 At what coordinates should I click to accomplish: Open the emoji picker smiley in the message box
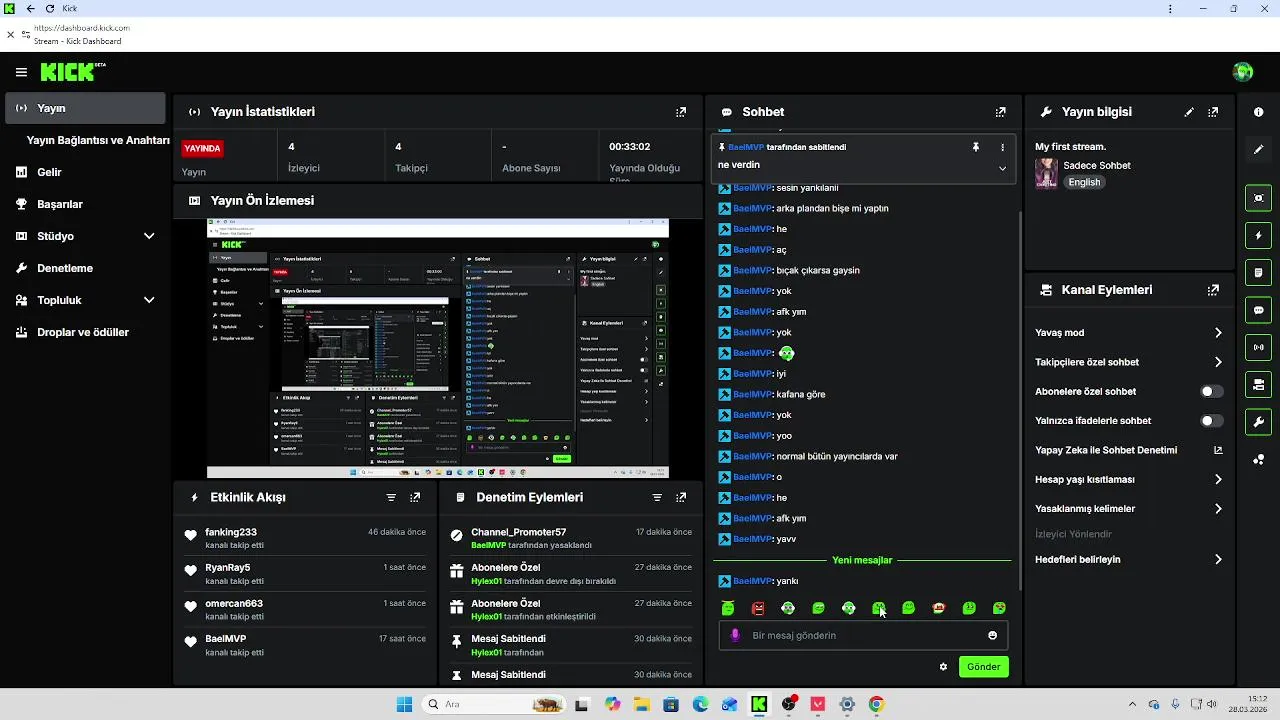point(992,635)
